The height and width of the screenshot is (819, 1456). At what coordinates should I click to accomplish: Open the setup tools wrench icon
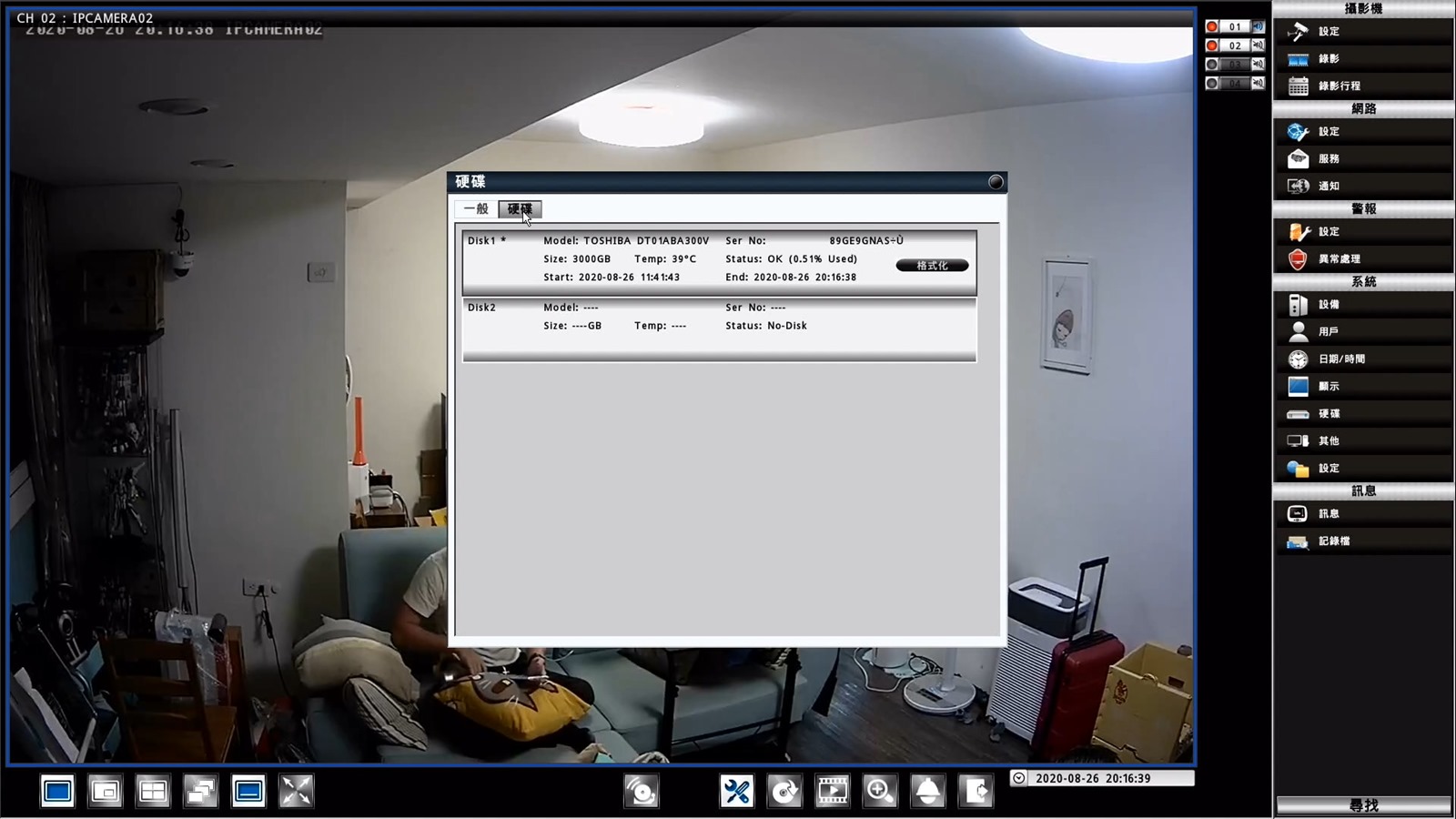[736, 791]
